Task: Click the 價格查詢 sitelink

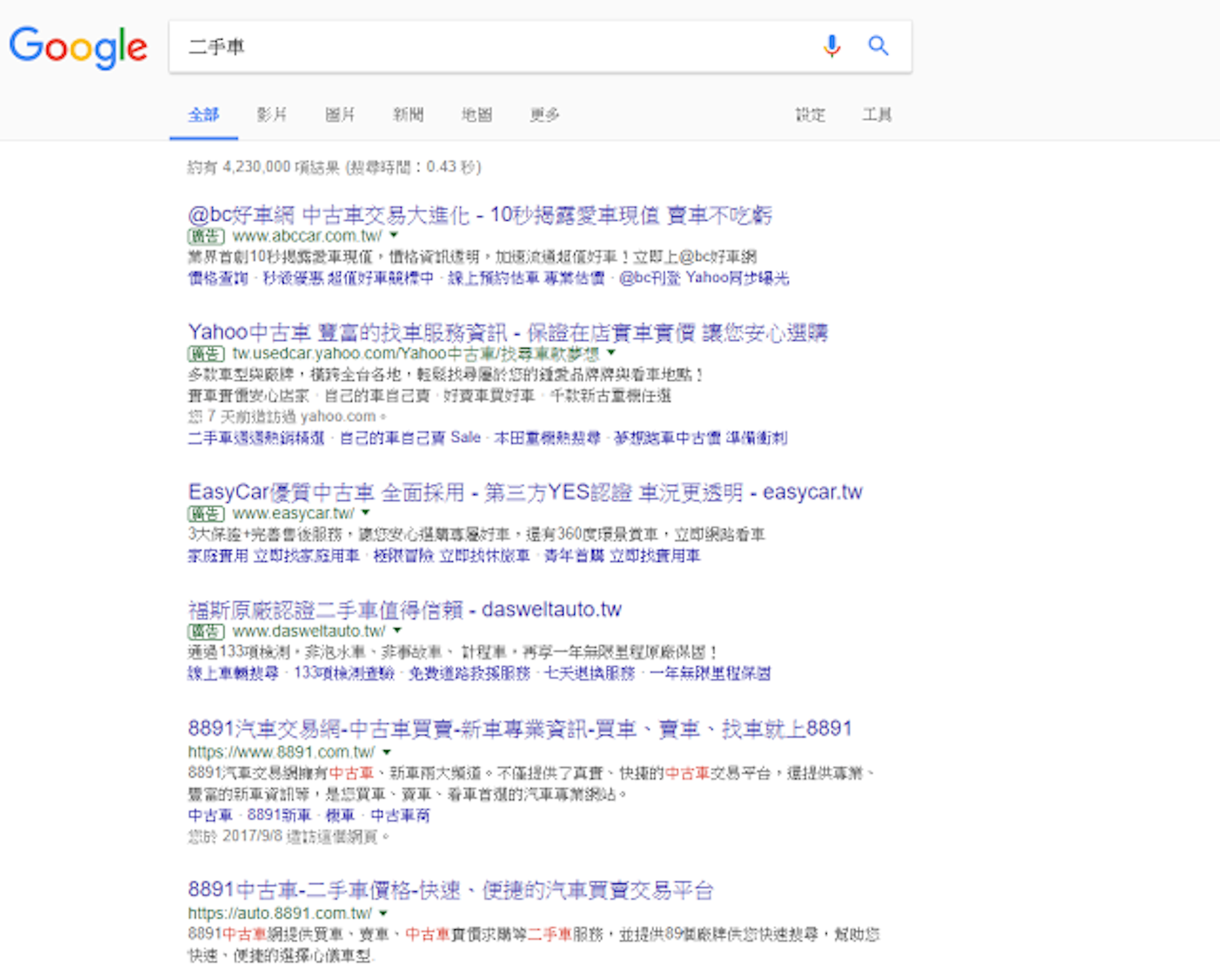Action: (218, 278)
